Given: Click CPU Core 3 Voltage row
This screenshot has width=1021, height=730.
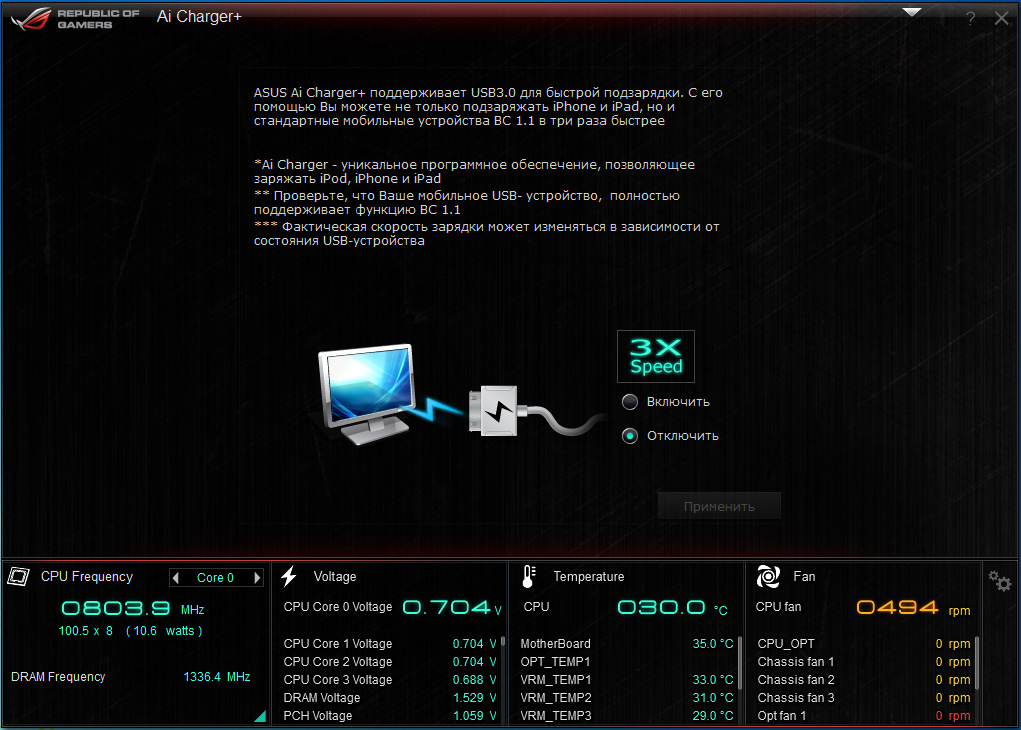Looking at the screenshot, I should (x=390, y=680).
